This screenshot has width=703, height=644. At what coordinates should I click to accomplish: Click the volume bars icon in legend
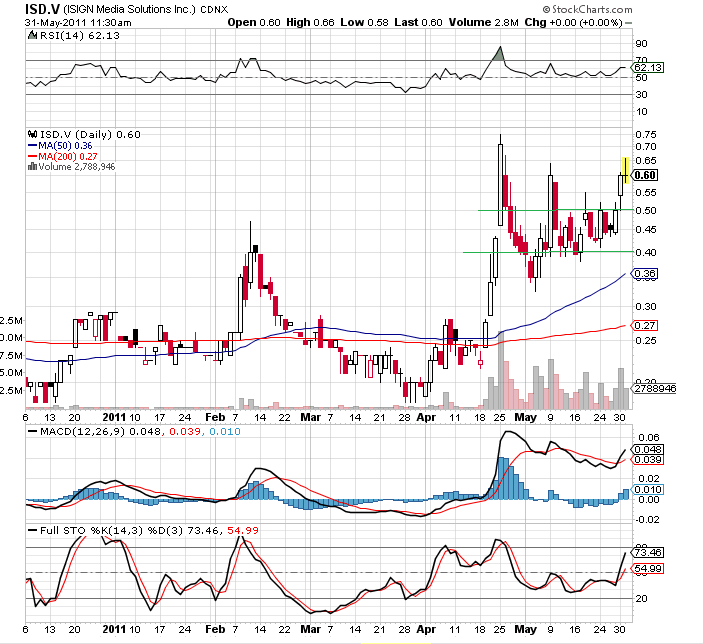[x=32, y=167]
